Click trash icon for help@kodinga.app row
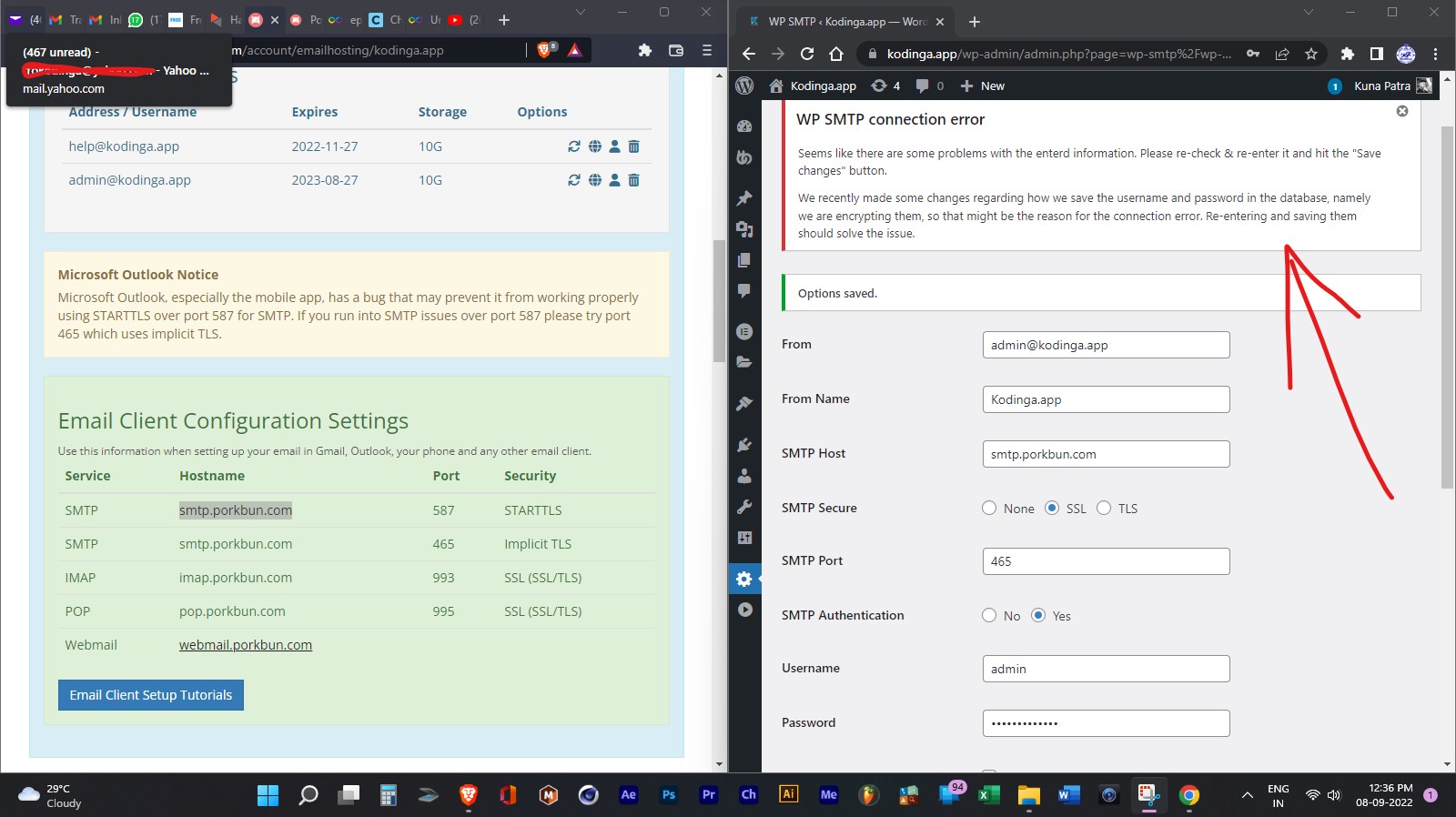Viewport: 1456px width, 817px height. coord(634,146)
